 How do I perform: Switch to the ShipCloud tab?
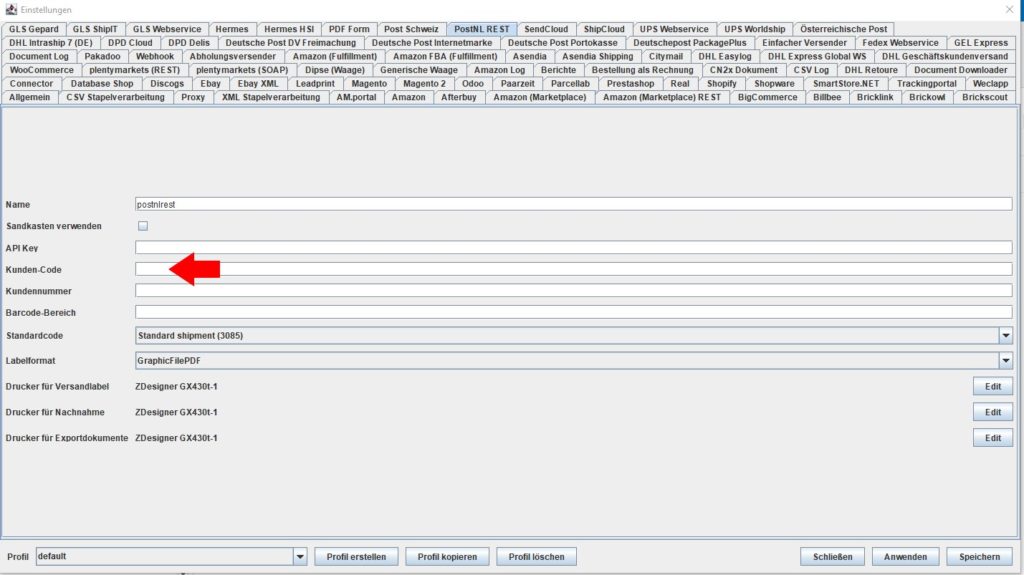tap(604, 29)
